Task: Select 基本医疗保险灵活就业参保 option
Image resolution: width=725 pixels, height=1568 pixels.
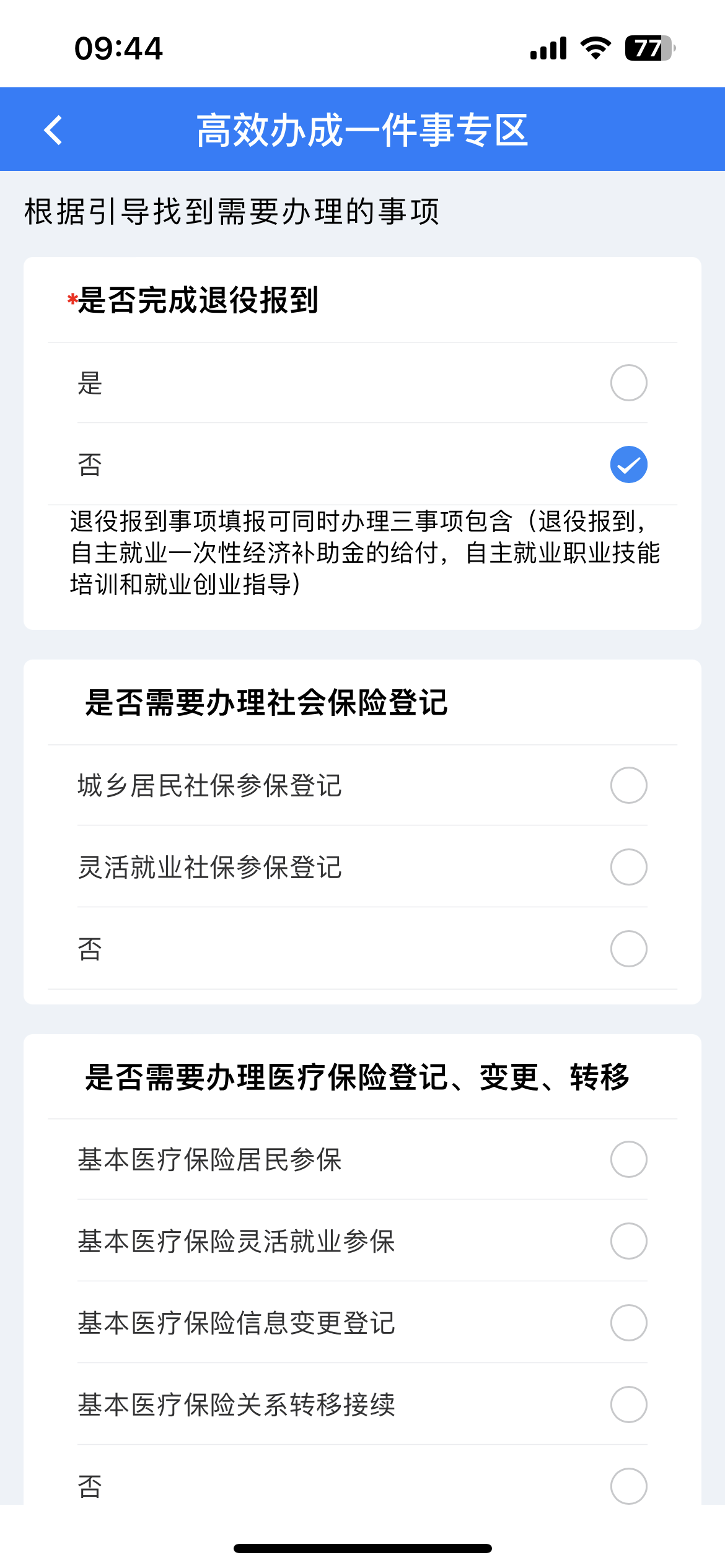Action: (x=628, y=1241)
